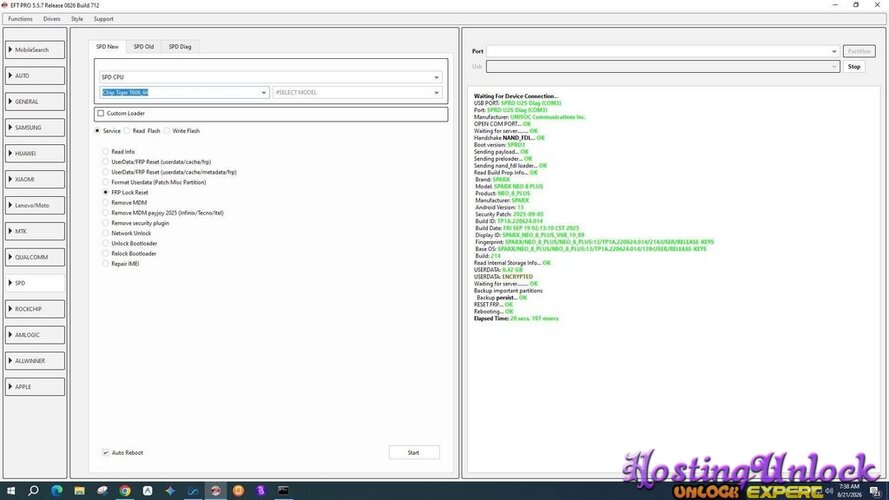Choose UserData/FRP Reset (userdata/cache/frp)
The image size is (889, 500).
coord(105,162)
